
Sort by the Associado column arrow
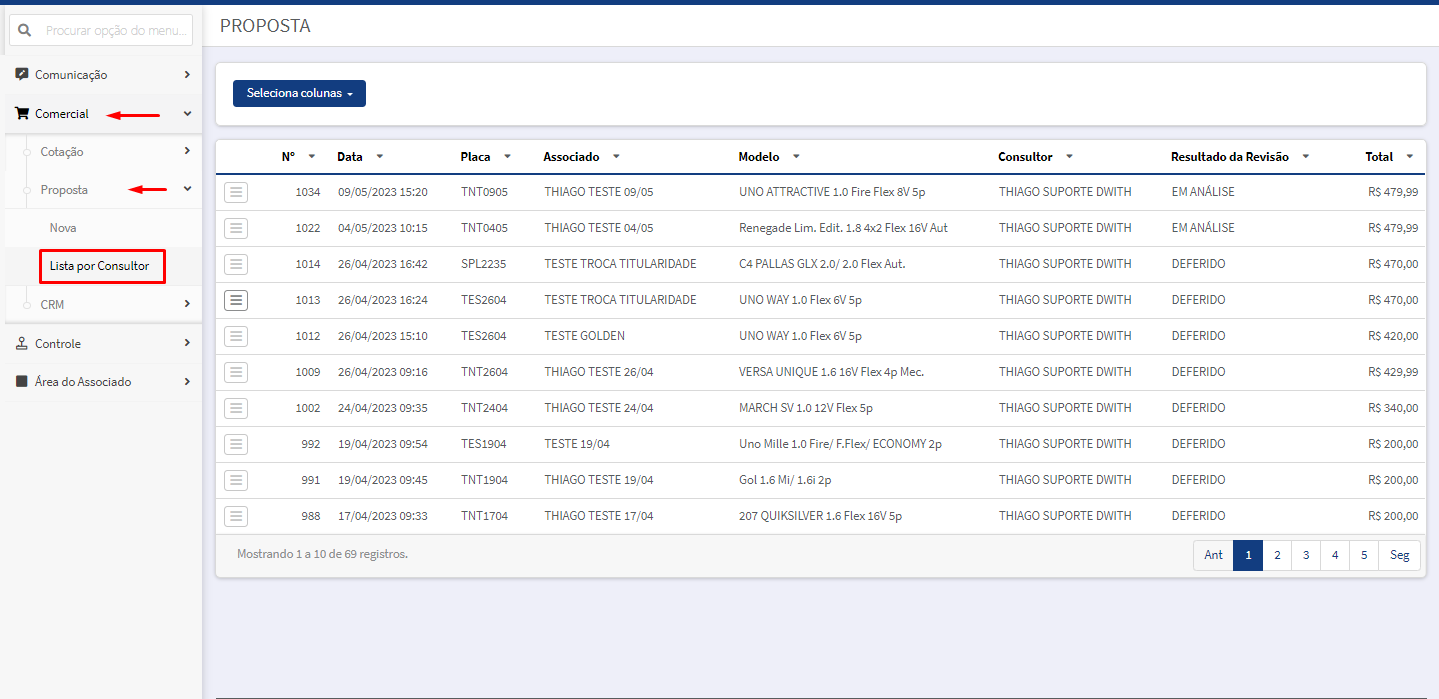616,157
